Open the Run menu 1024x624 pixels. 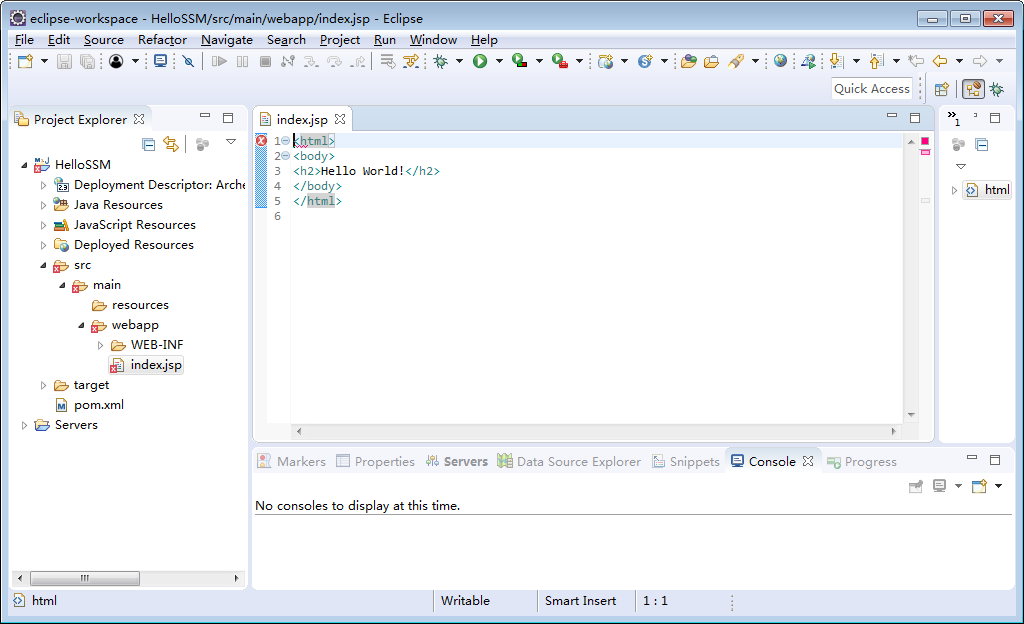click(385, 40)
